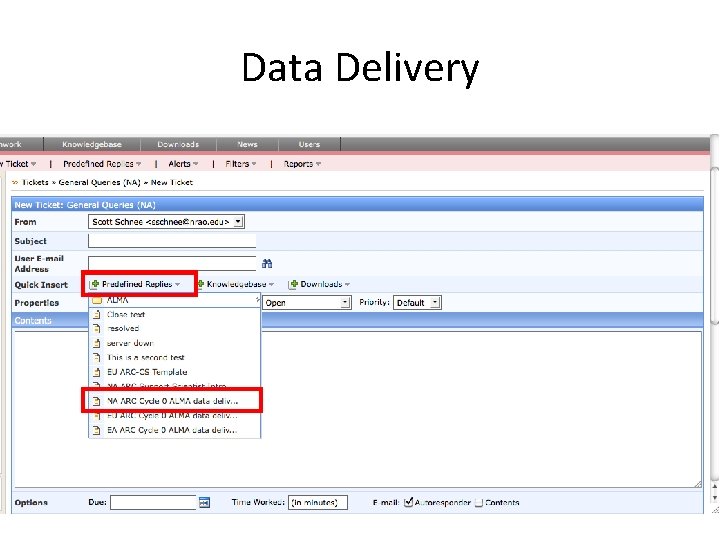Expand the Reports submenu
Screen dimensions: 720x540
point(302,164)
